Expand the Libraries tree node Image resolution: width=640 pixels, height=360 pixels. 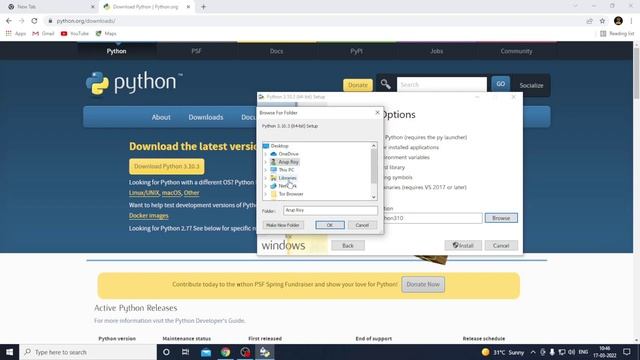[266, 178]
